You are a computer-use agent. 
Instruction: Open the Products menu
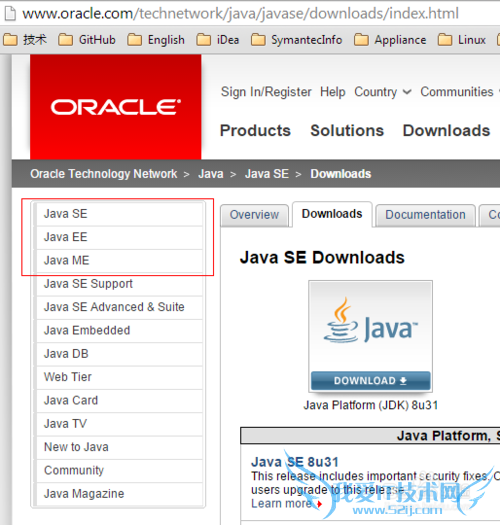click(x=255, y=131)
